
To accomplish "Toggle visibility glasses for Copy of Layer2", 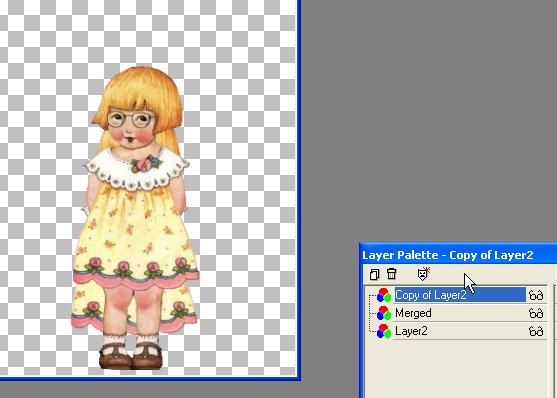I will click(536, 295).
